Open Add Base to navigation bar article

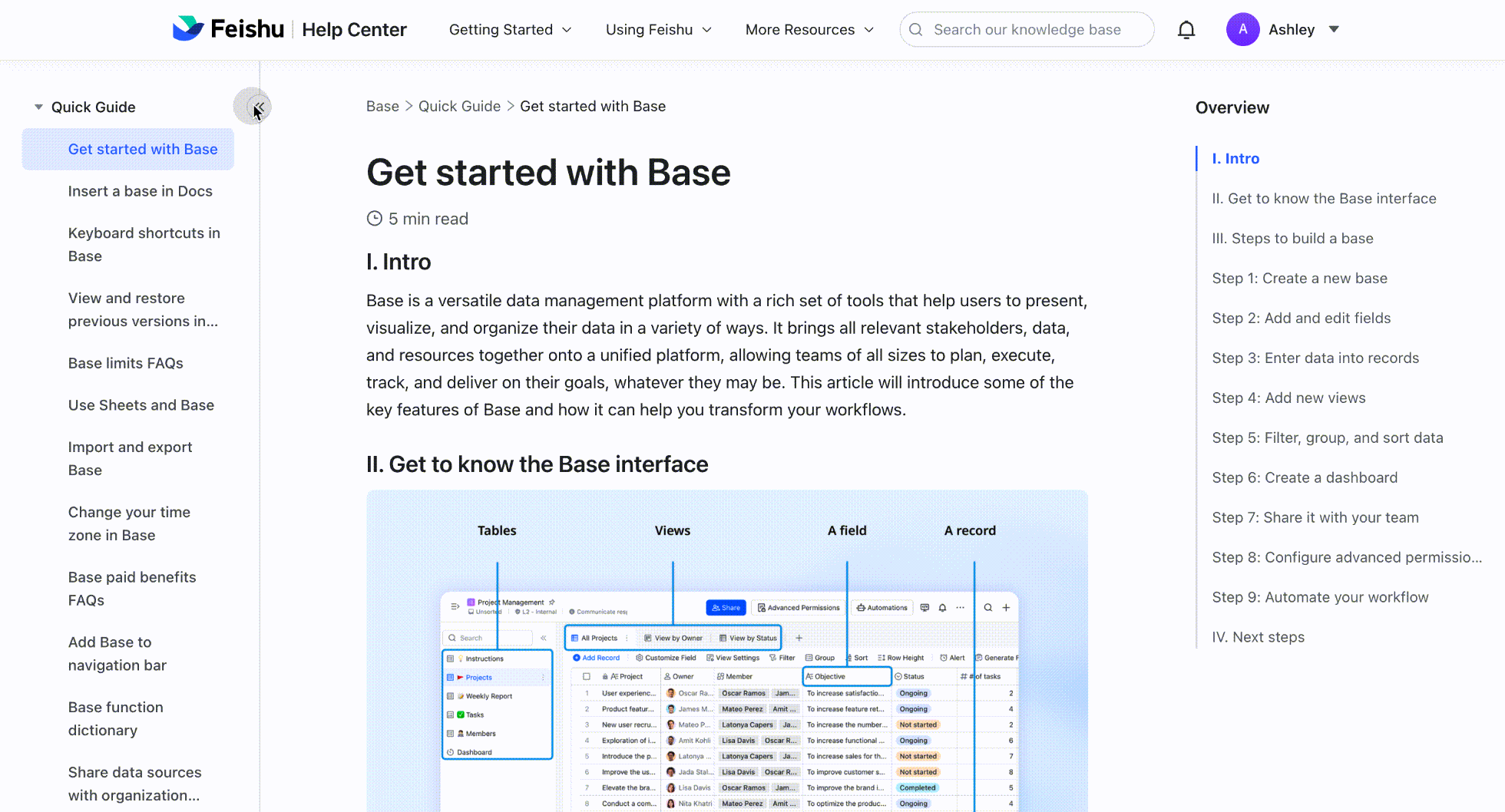(117, 654)
